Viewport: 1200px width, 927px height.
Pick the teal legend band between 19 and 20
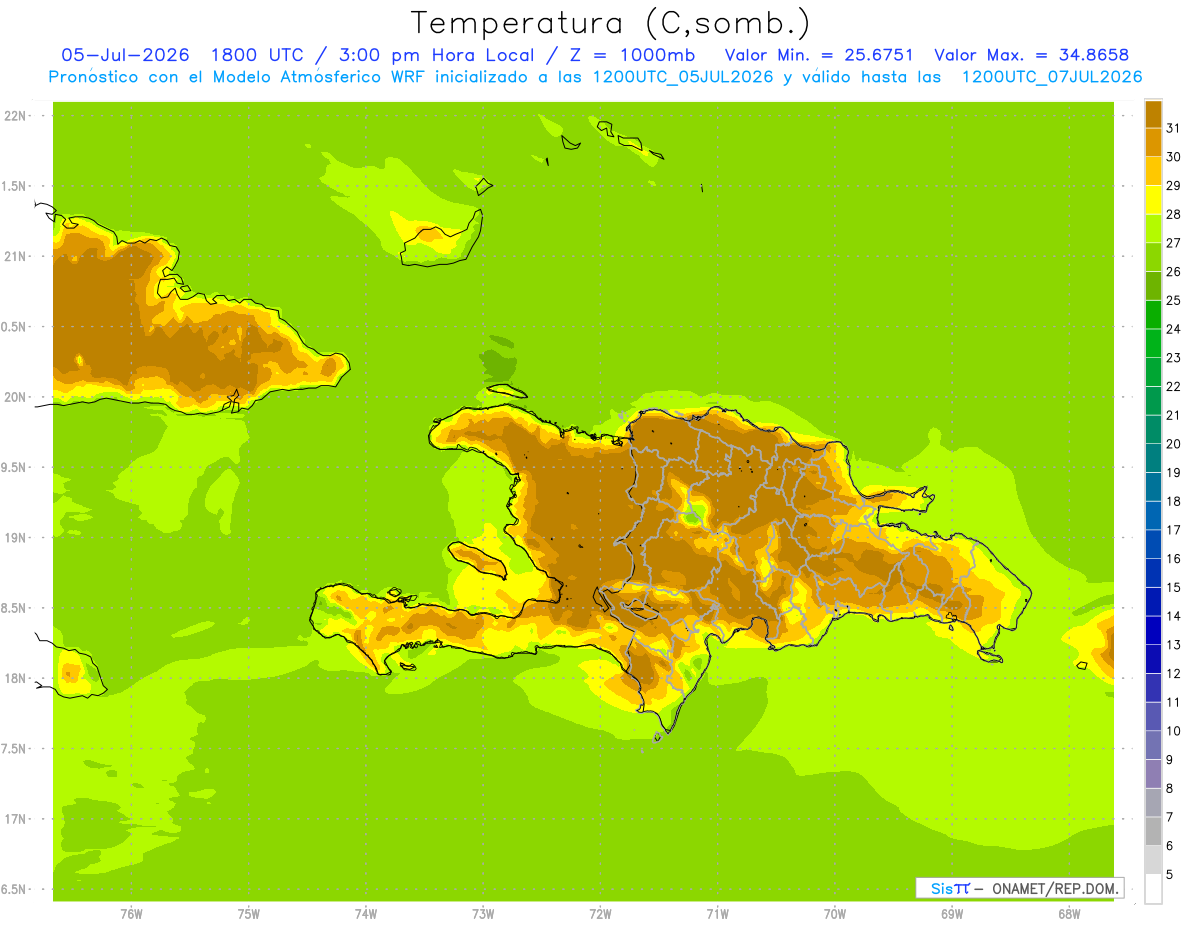tap(1153, 459)
